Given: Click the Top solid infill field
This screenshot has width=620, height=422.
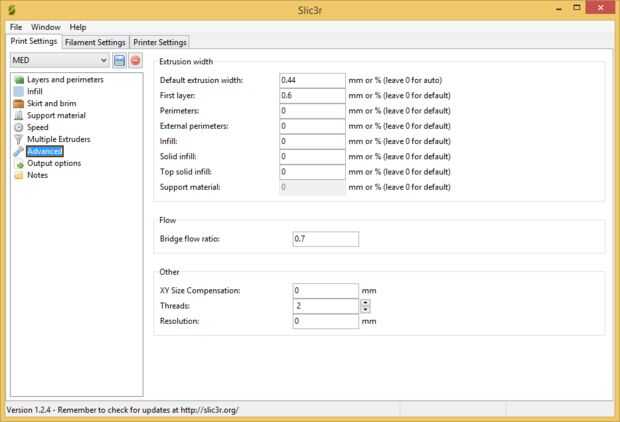Looking at the screenshot, I should [312, 172].
